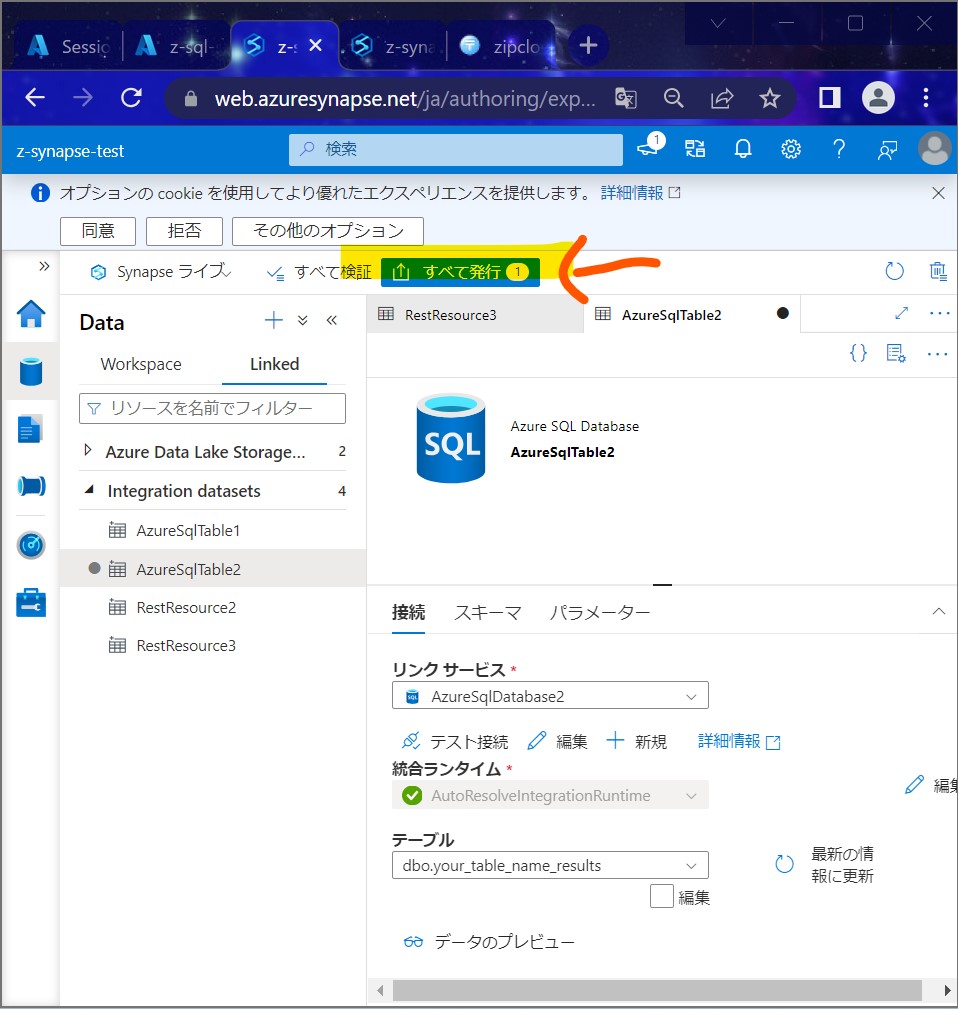
Task: Select the パラメーター tab
Action: [600, 613]
